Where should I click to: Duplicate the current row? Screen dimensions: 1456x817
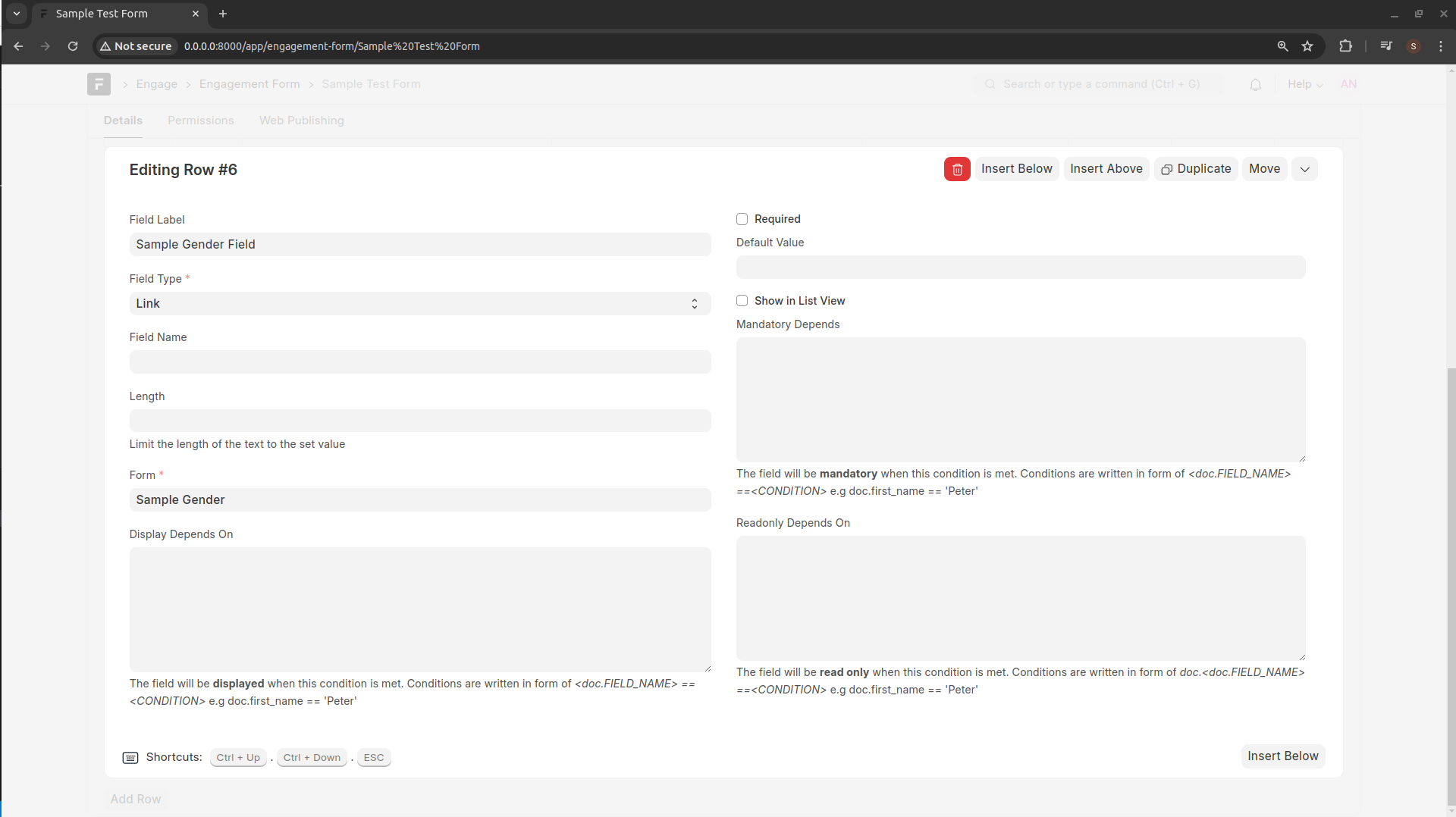pyautogui.click(x=1196, y=169)
